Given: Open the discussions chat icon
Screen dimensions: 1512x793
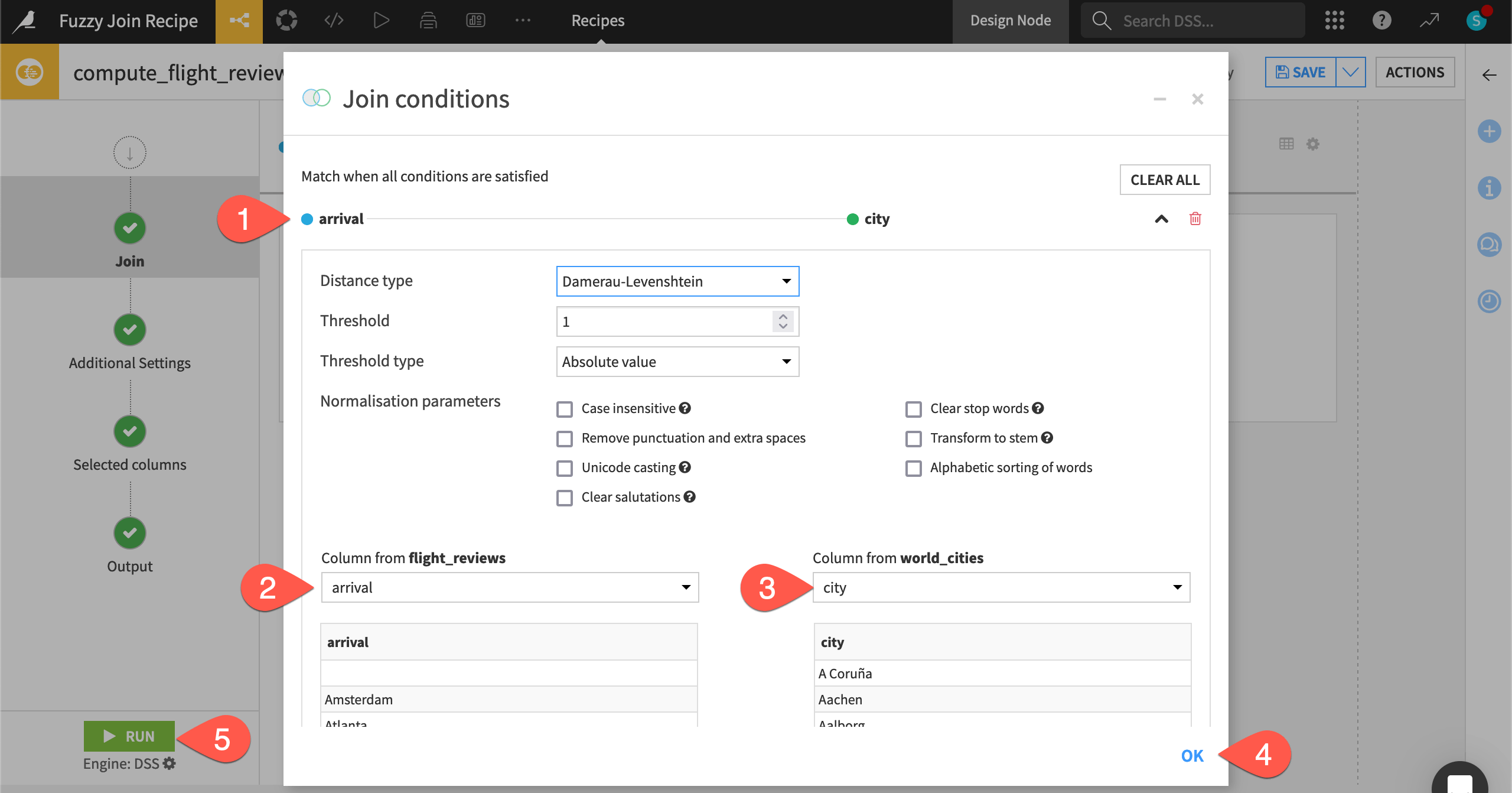Looking at the screenshot, I should 1489,245.
